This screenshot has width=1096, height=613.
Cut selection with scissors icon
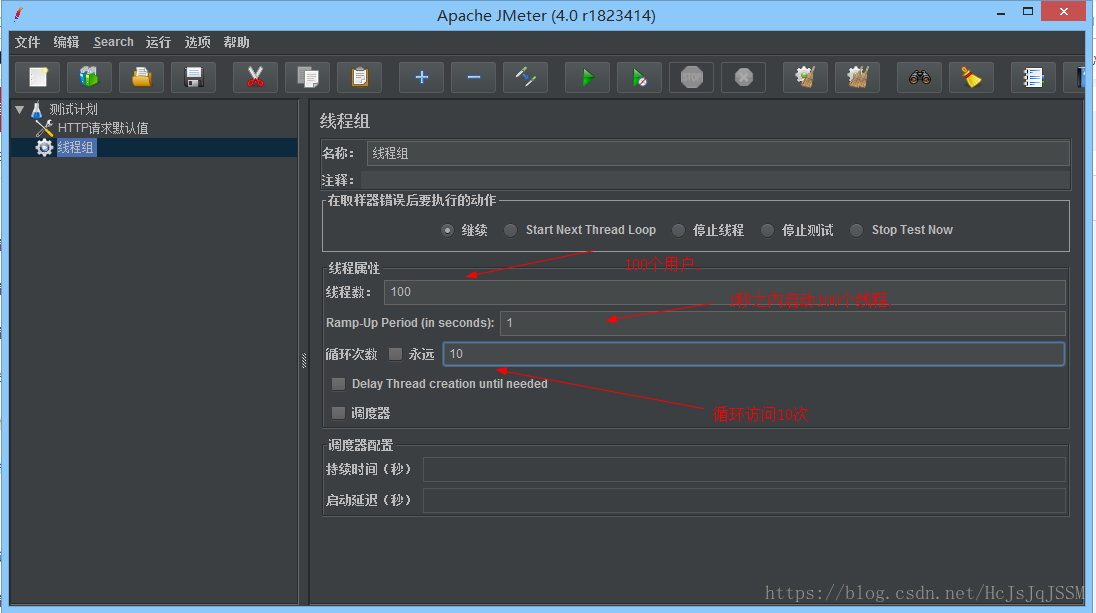(255, 77)
